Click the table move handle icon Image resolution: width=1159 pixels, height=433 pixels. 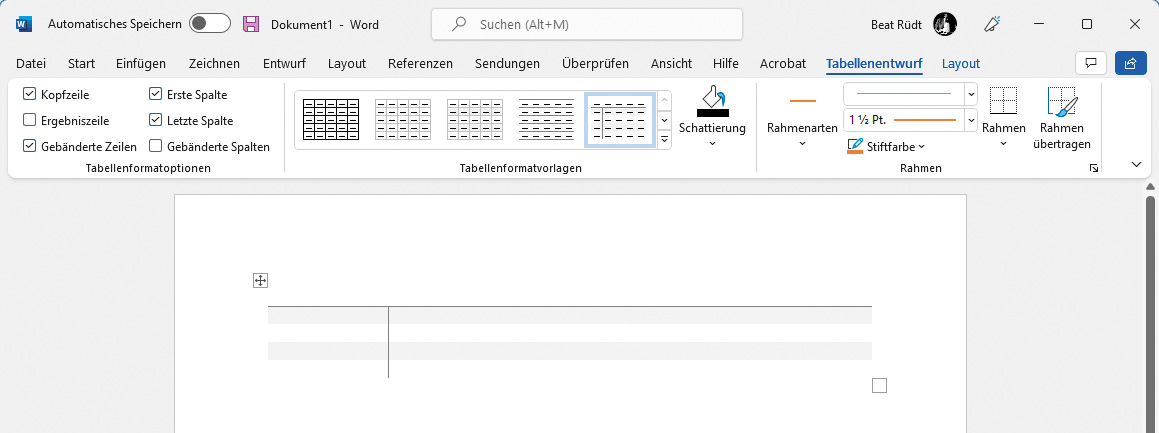coord(260,281)
